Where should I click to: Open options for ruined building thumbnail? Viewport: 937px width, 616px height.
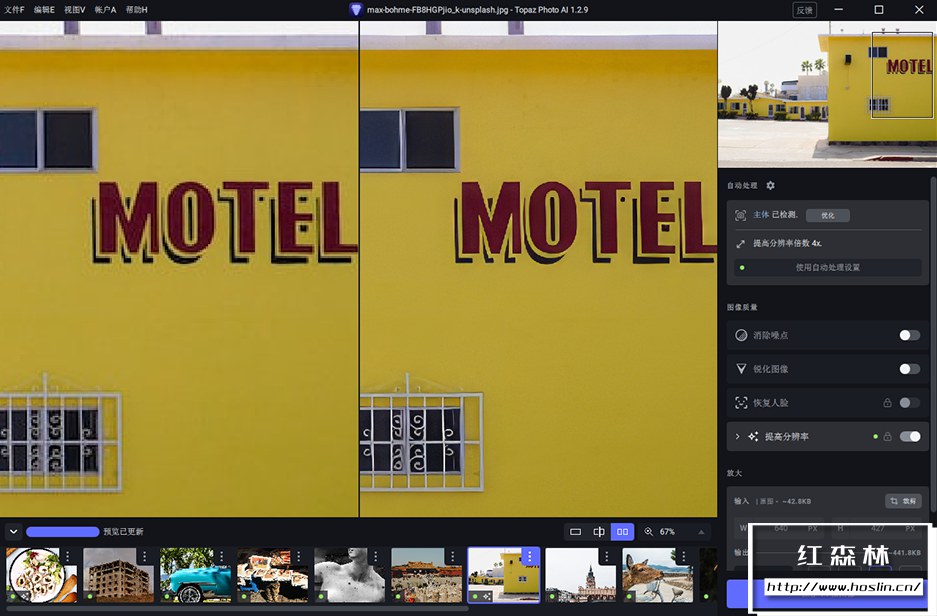point(145,557)
